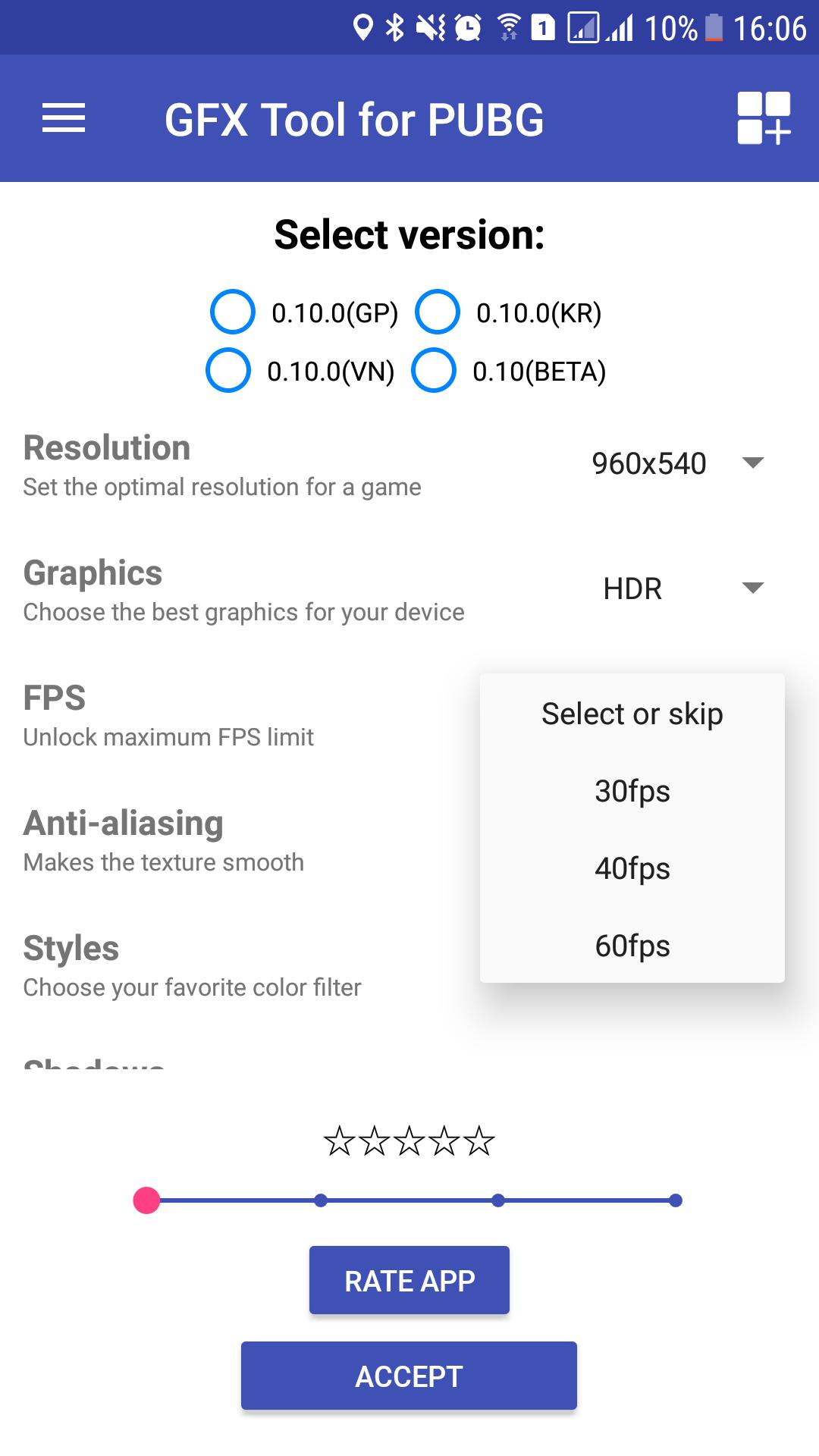
Task: Open the hamburger navigation menu
Action: pos(64,118)
